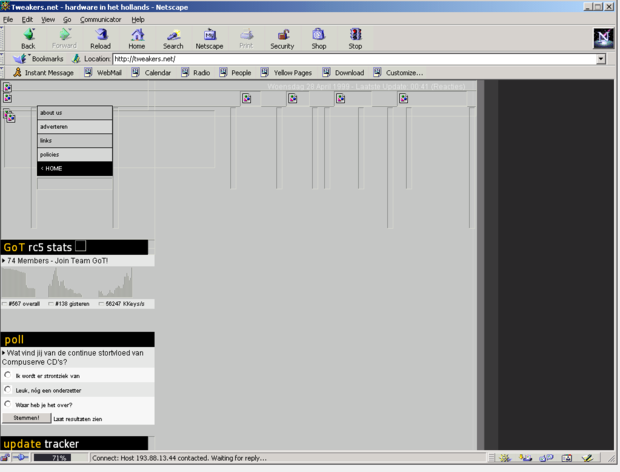Image resolution: width=620 pixels, height=472 pixels.
Task: Click the page proxy icon beside Location
Action: click(x=76, y=59)
